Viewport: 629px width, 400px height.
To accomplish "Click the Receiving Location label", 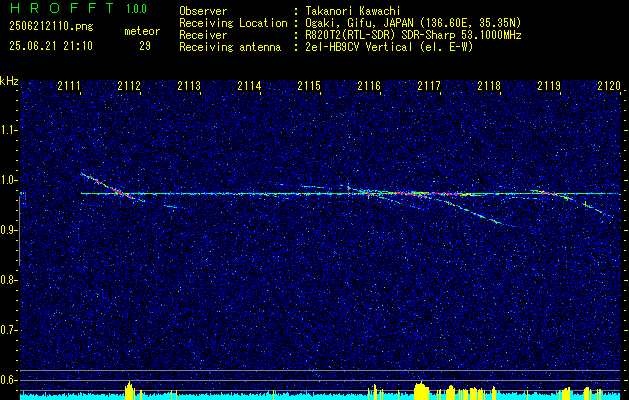I will [233, 24].
